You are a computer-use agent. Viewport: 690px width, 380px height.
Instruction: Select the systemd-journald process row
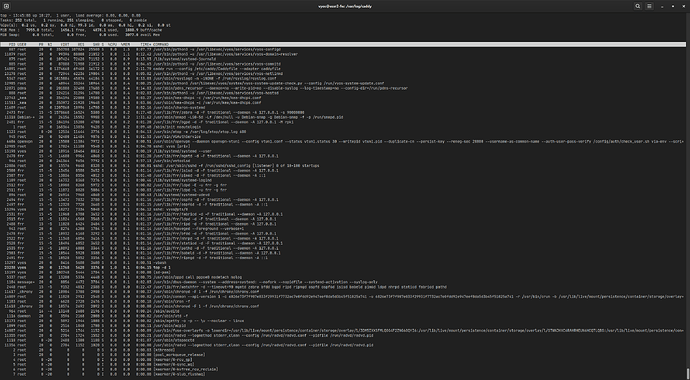343,59
